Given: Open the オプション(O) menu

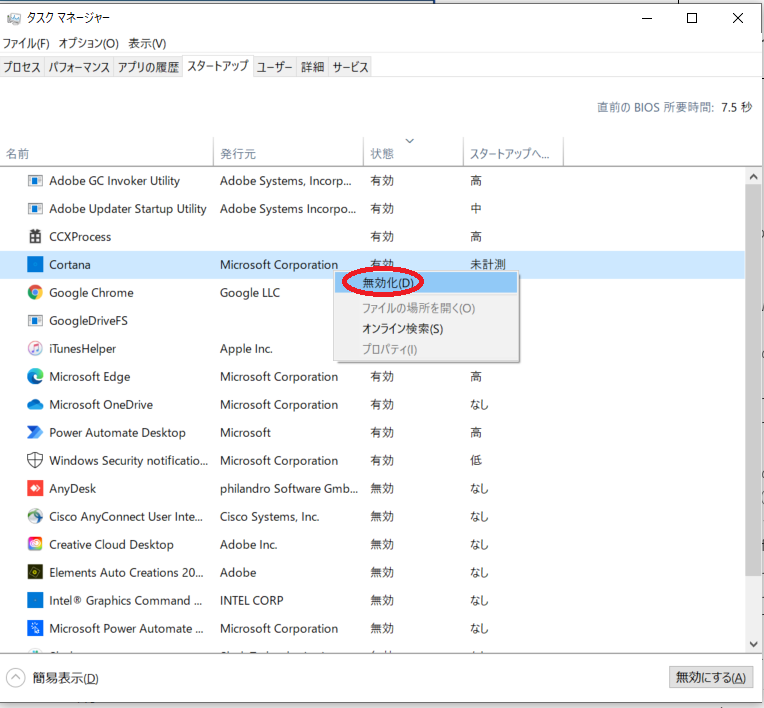Looking at the screenshot, I should pyautogui.click(x=89, y=44).
